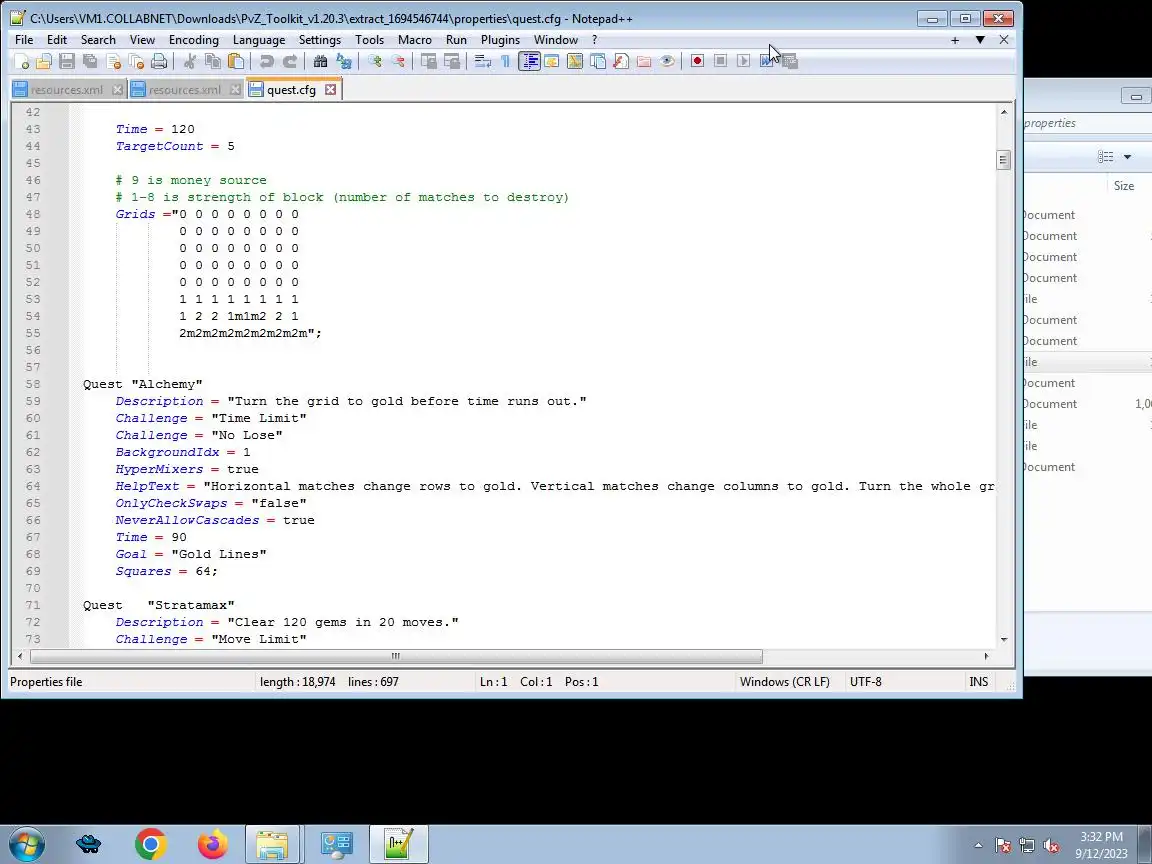The image size is (1152, 864).
Task: Click the Cut scissors icon
Action: click(x=190, y=61)
